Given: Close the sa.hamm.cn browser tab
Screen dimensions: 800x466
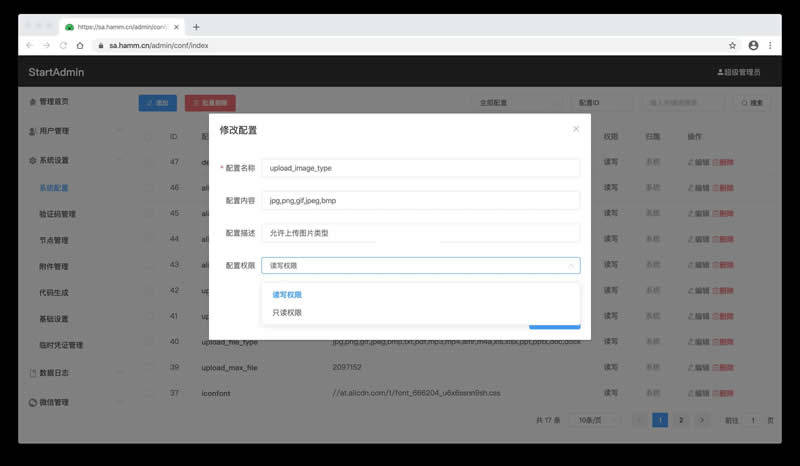Looking at the screenshot, I should click(177, 27).
